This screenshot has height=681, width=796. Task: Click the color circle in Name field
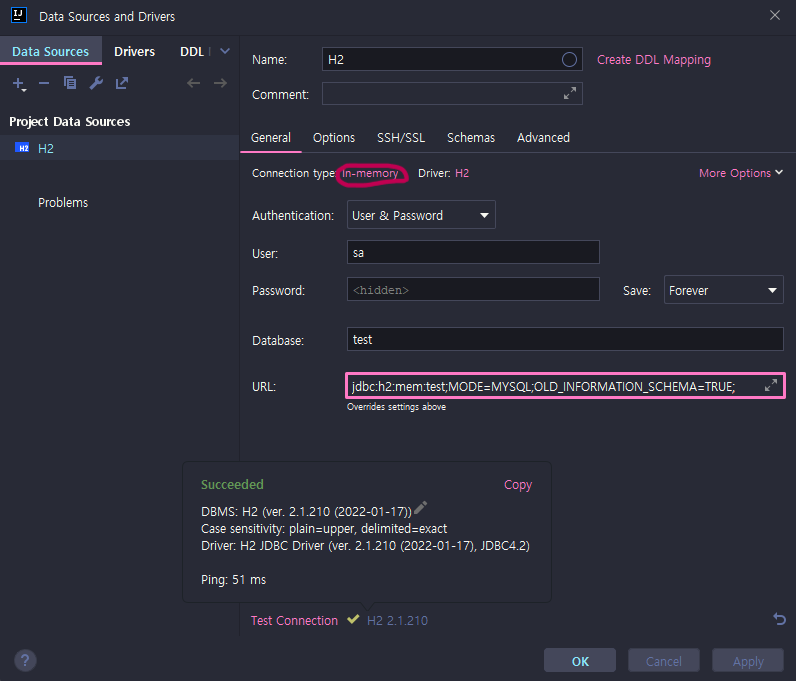pyautogui.click(x=569, y=59)
